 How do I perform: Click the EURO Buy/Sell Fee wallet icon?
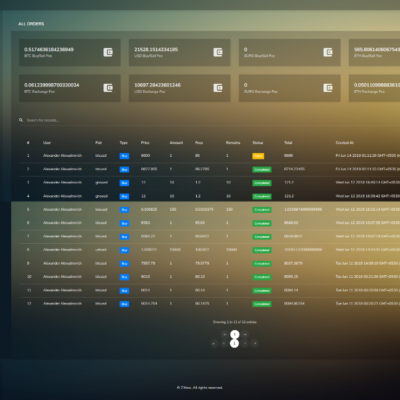click(x=328, y=52)
